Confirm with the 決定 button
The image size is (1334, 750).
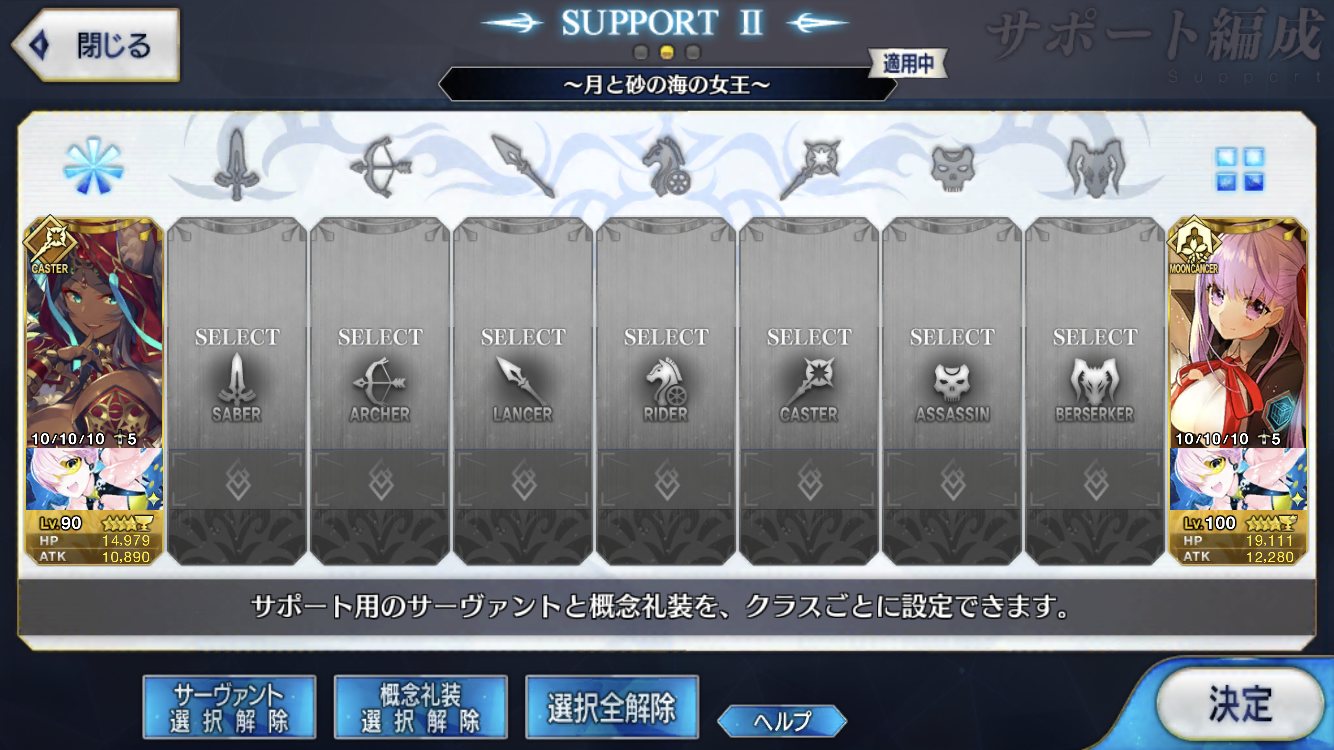pyautogui.click(x=1240, y=704)
